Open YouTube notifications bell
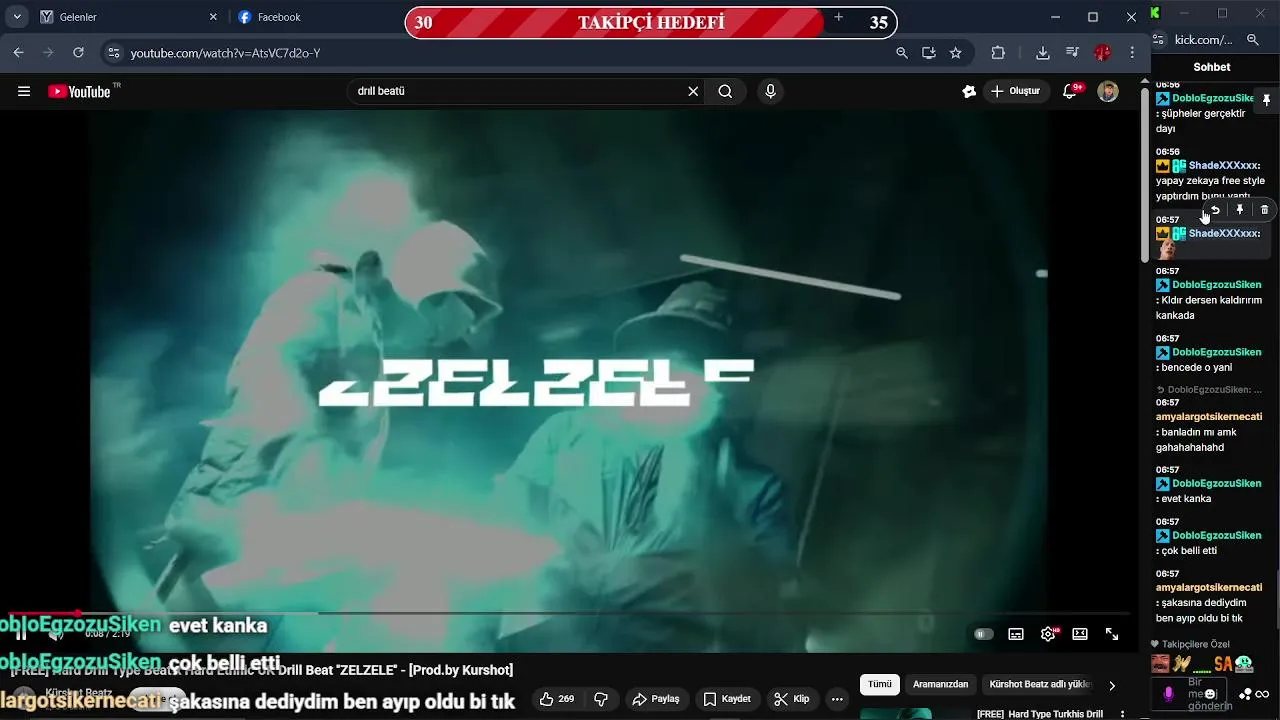This screenshot has height=720, width=1280. tap(1070, 91)
